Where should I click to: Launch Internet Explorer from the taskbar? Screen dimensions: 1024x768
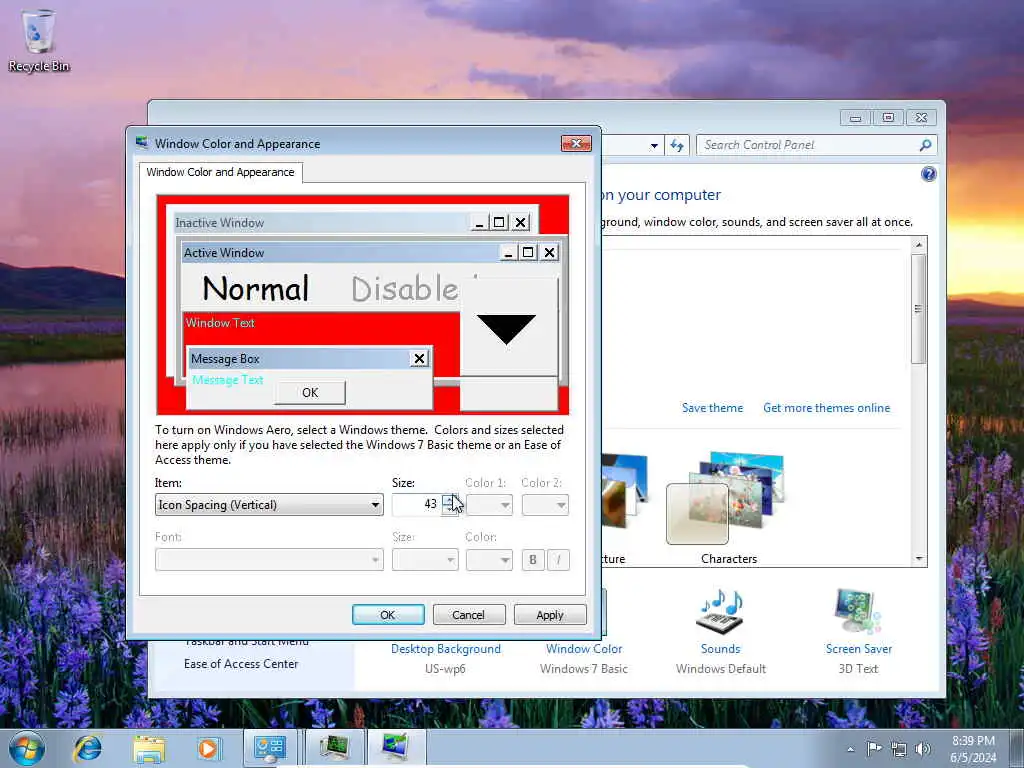(x=88, y=748)
